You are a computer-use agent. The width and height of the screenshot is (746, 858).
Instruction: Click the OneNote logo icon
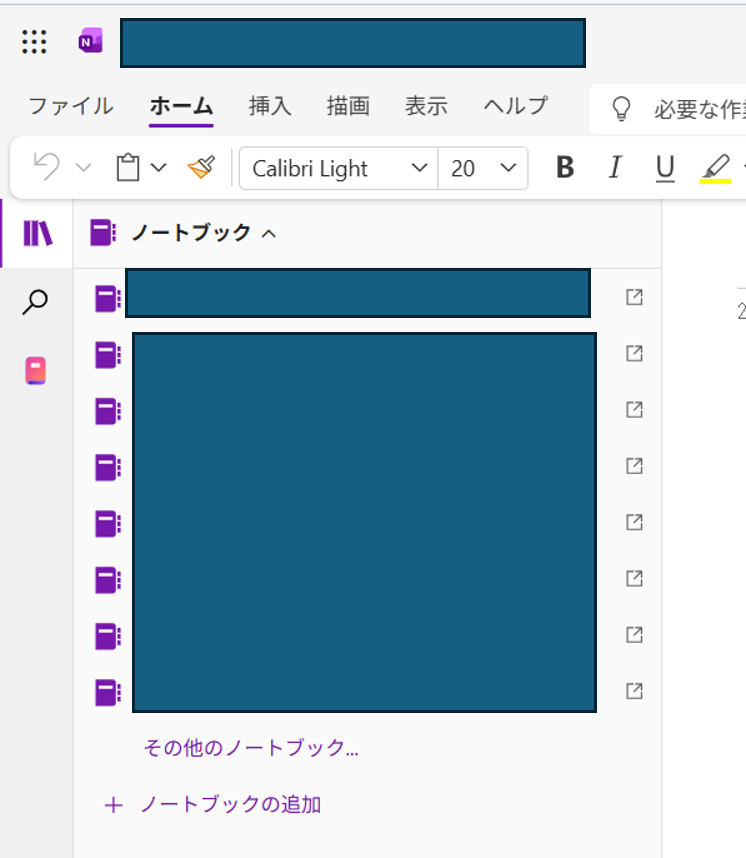click(x=90, y=41)
